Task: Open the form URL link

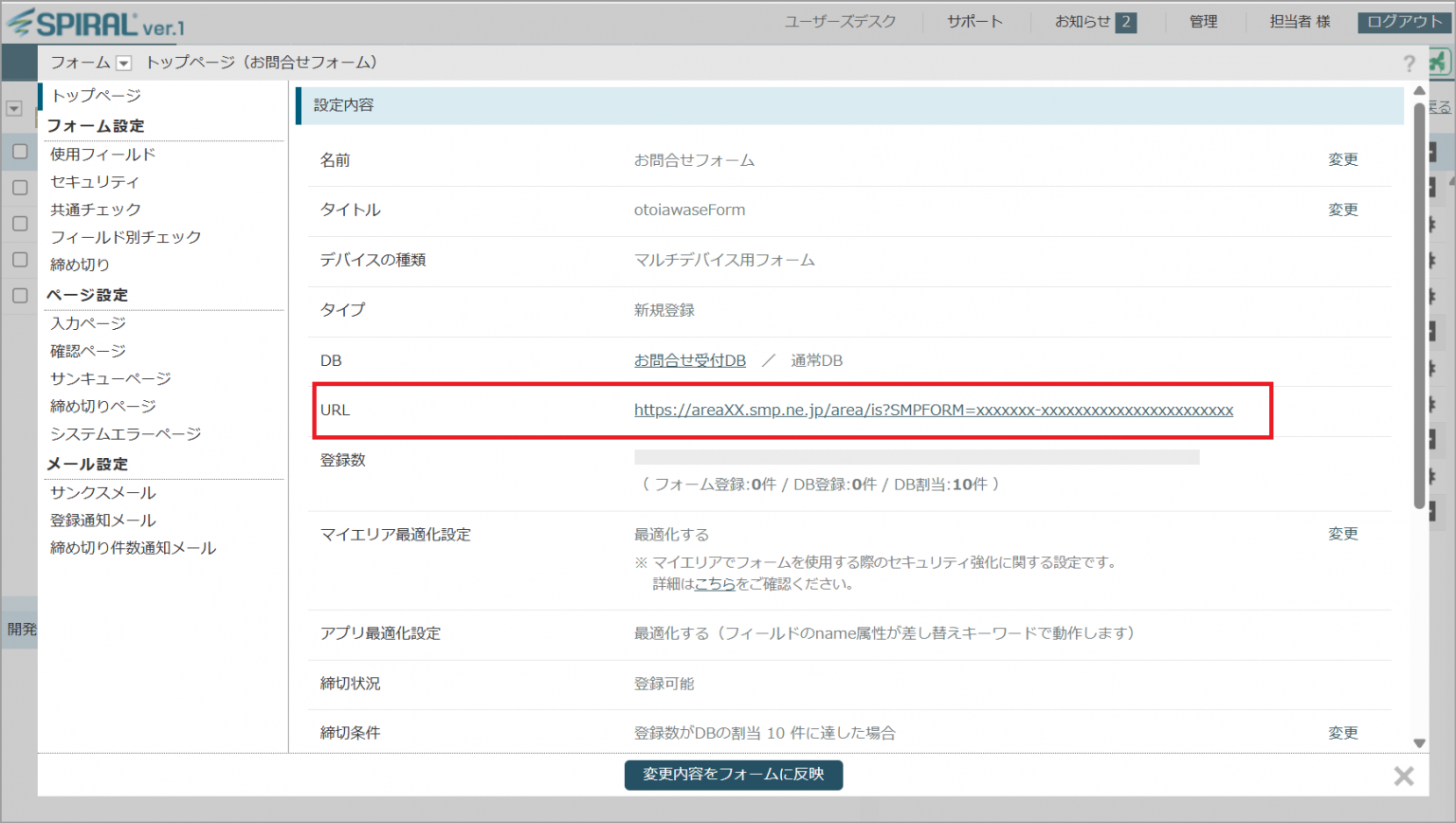Action: [x=933, y=411]
